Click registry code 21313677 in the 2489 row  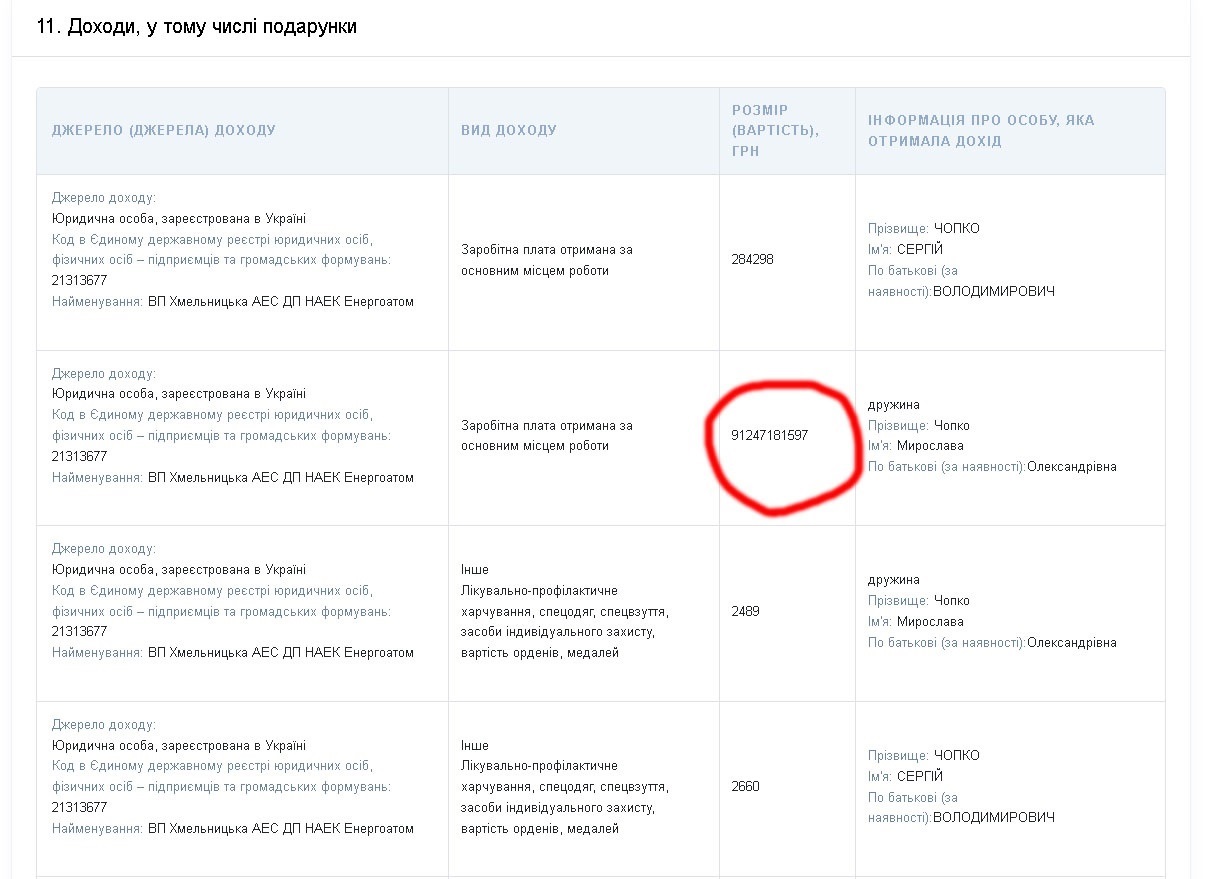[79, 632]
